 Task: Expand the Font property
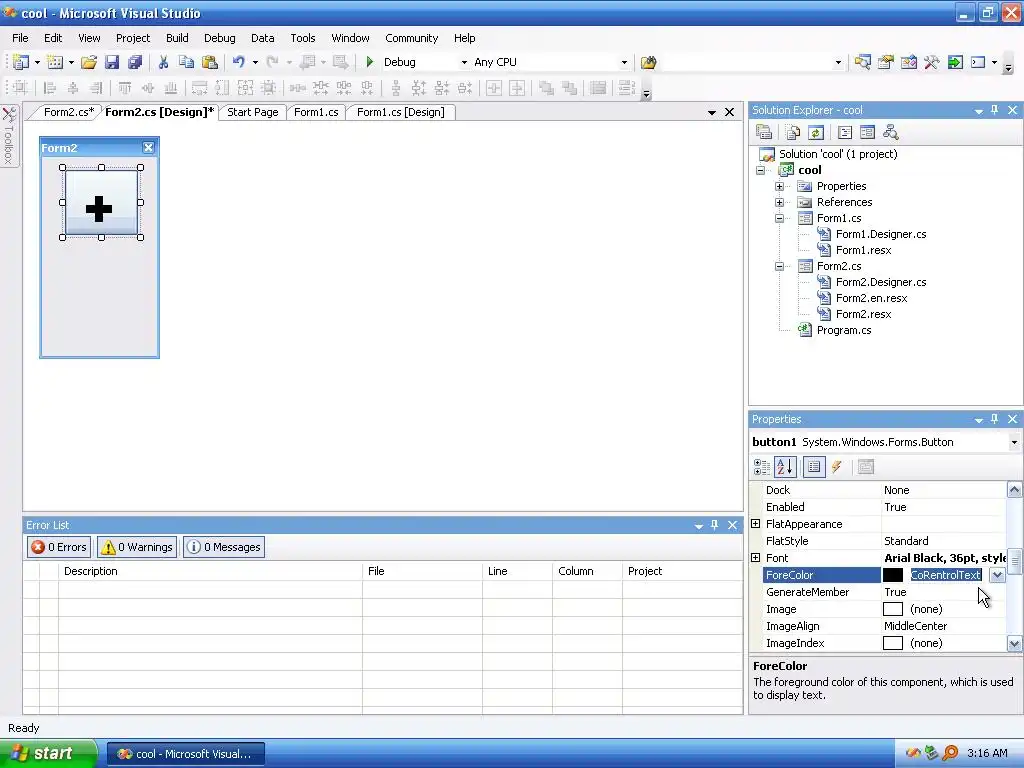pyautogui.click(x=756, y=558)
